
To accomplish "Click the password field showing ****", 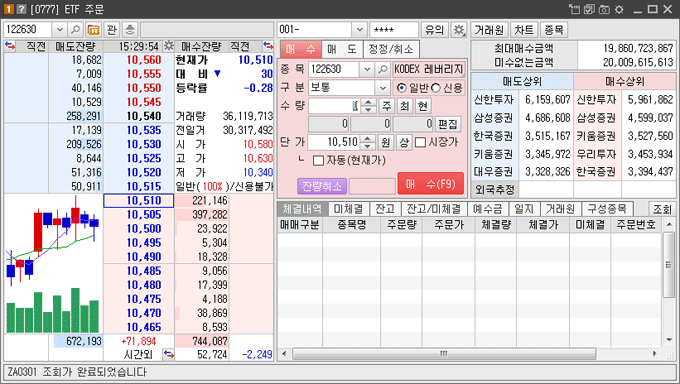I will 394,30.
